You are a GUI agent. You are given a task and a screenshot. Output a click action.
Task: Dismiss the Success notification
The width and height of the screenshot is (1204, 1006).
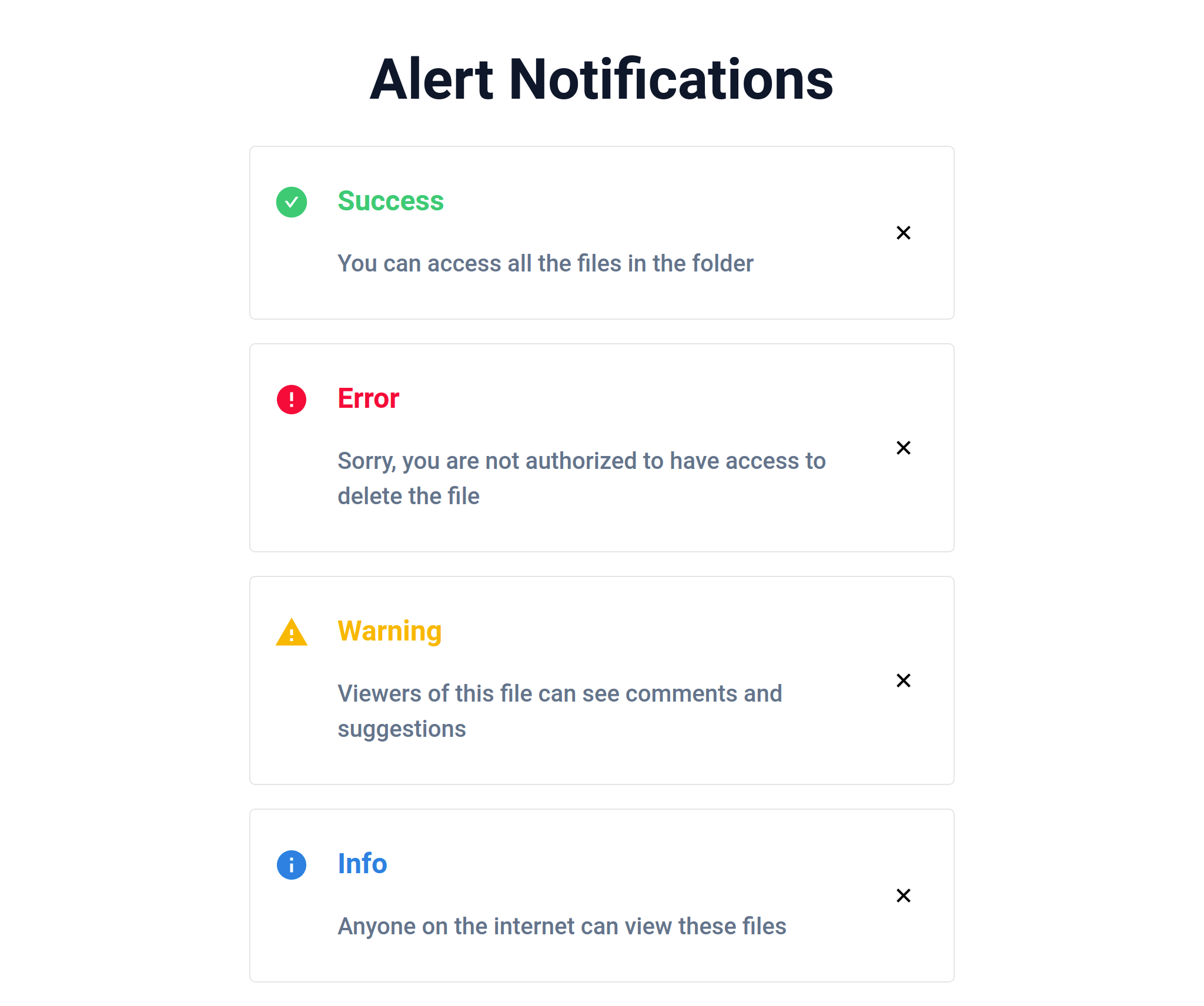click(x=902, y=232)
